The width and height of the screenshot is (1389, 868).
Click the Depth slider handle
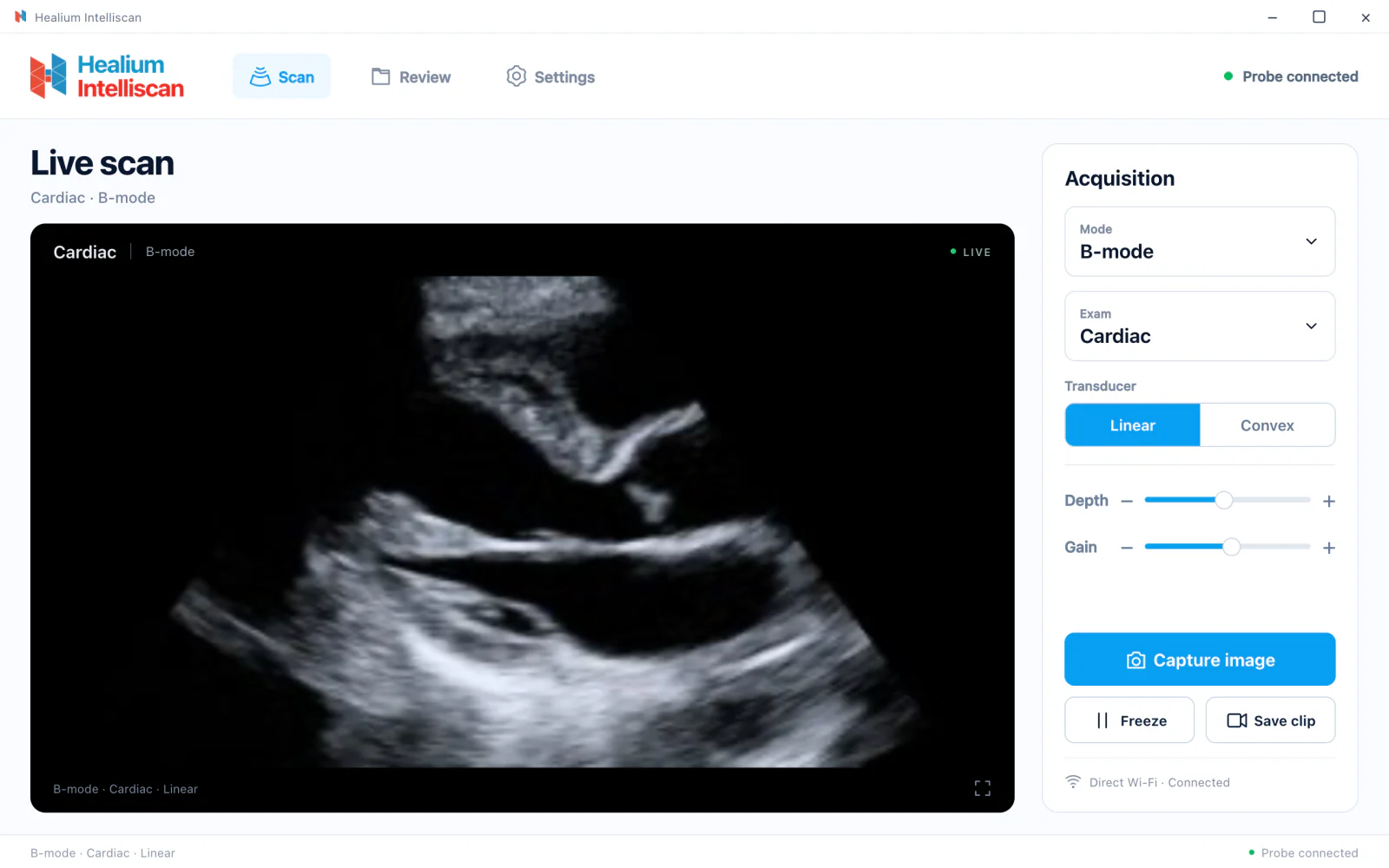[x=1223, y=500]
